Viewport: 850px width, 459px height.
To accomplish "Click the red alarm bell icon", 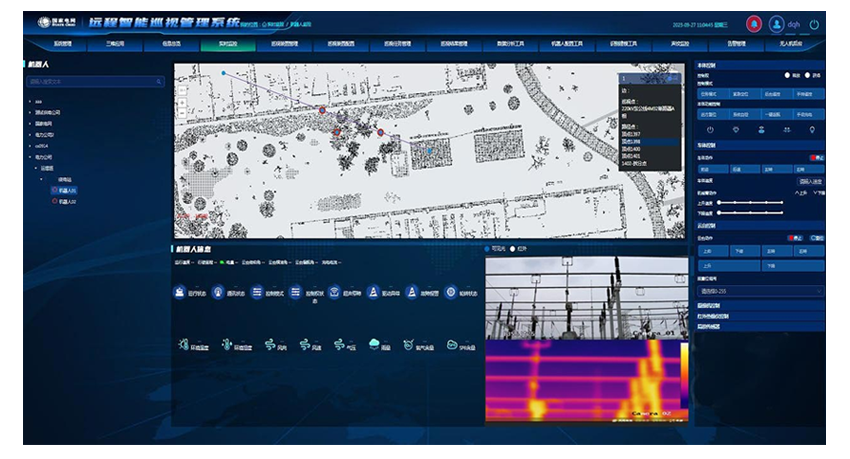I will [x=754, y=24].
